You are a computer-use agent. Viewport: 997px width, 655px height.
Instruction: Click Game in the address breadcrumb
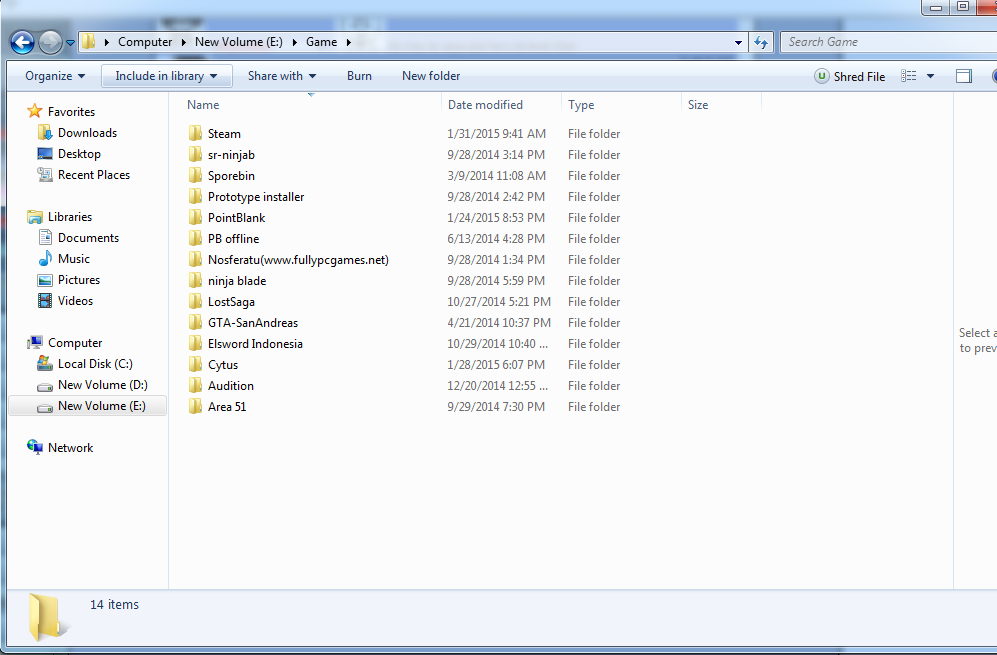[x=322, y=42]
